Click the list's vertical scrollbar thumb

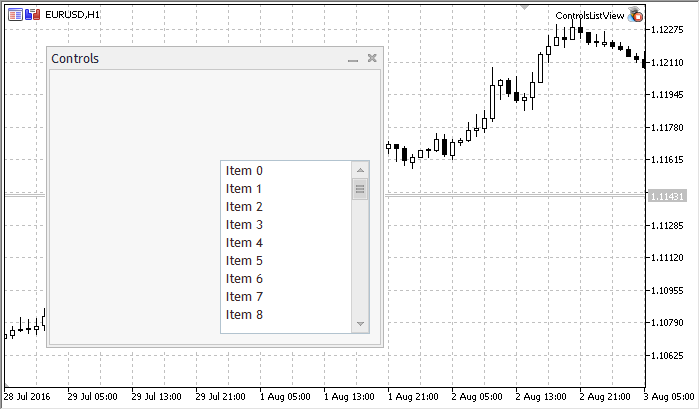360,189
